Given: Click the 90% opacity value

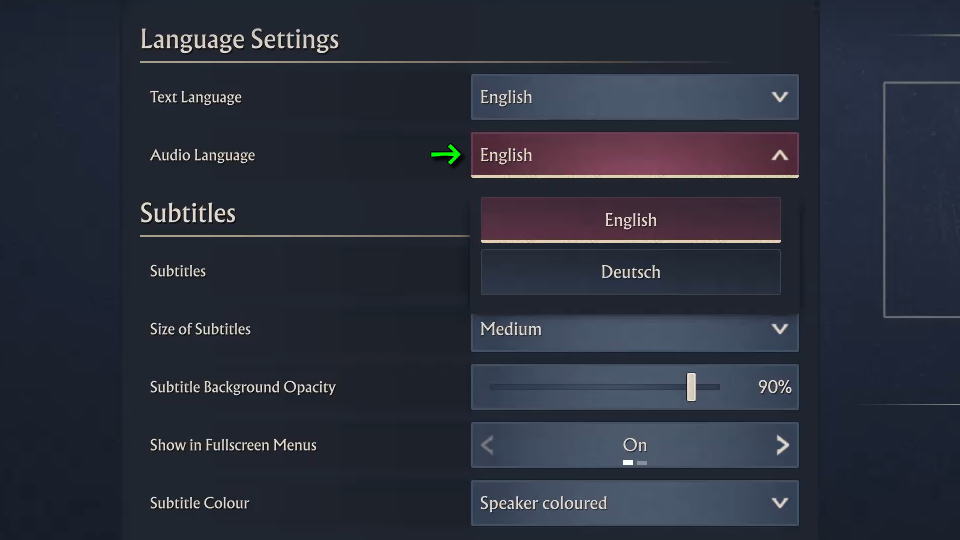Looking at the screenshot, I should [x=774, y=387].
